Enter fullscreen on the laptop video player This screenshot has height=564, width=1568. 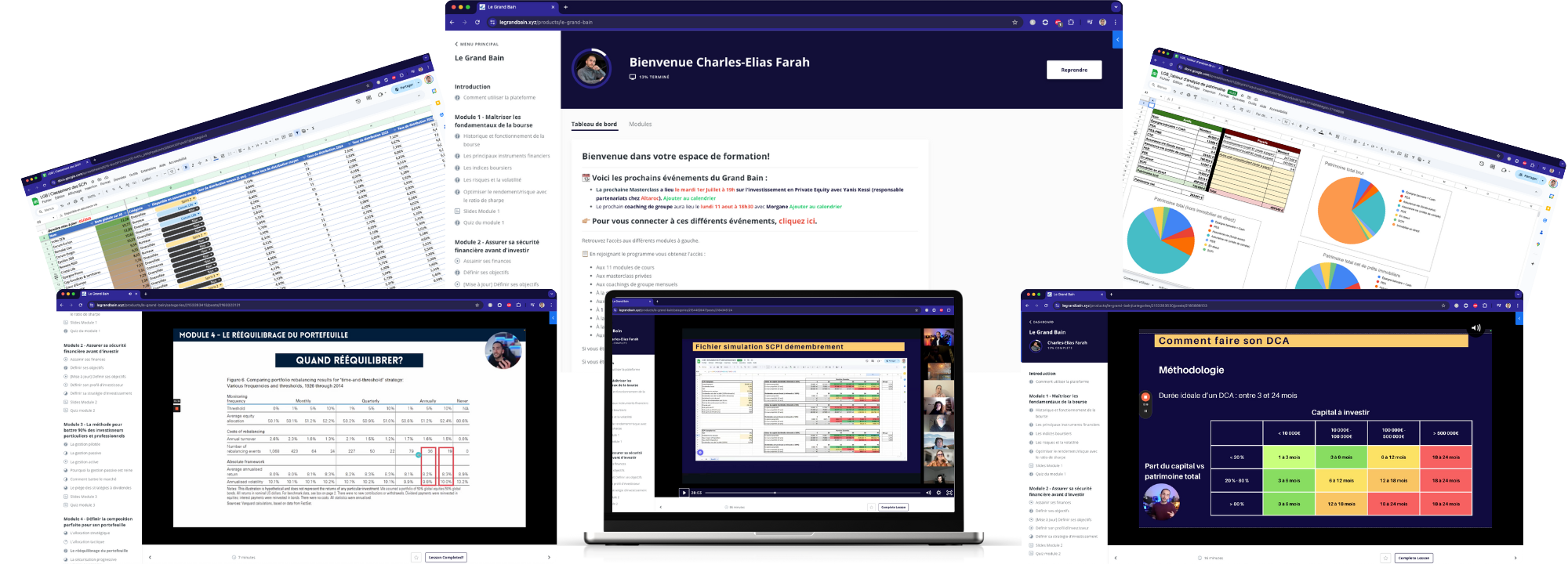coord(949,493)
